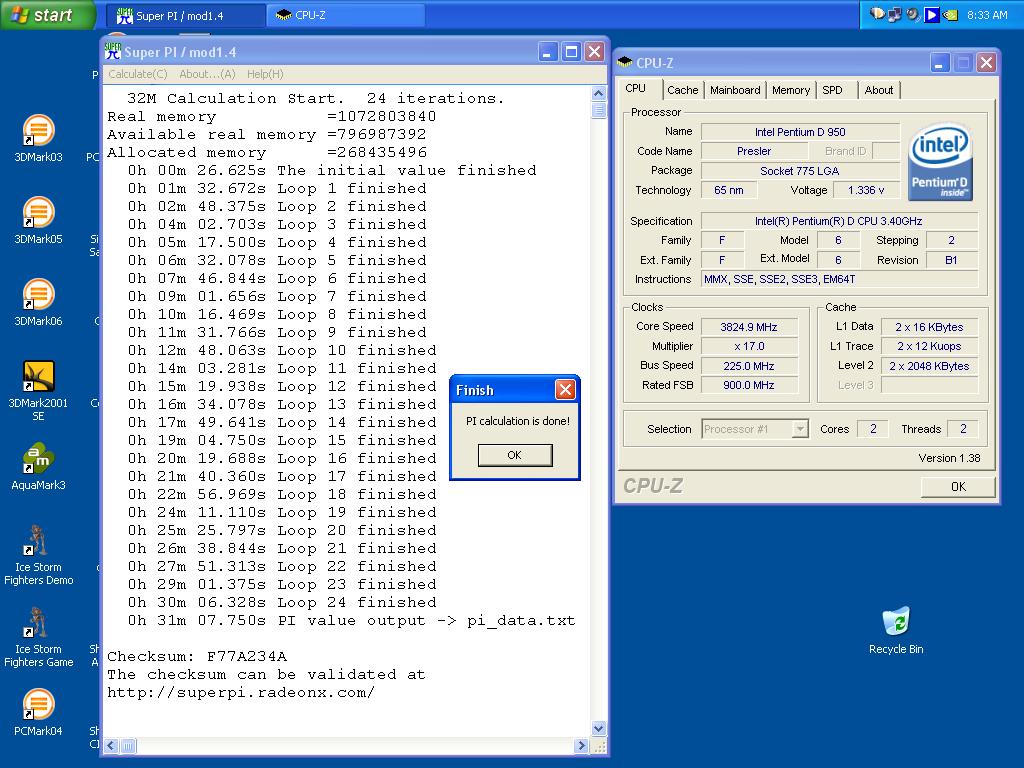Click the blue play-arrow tray icon

(x=932, y=14)
